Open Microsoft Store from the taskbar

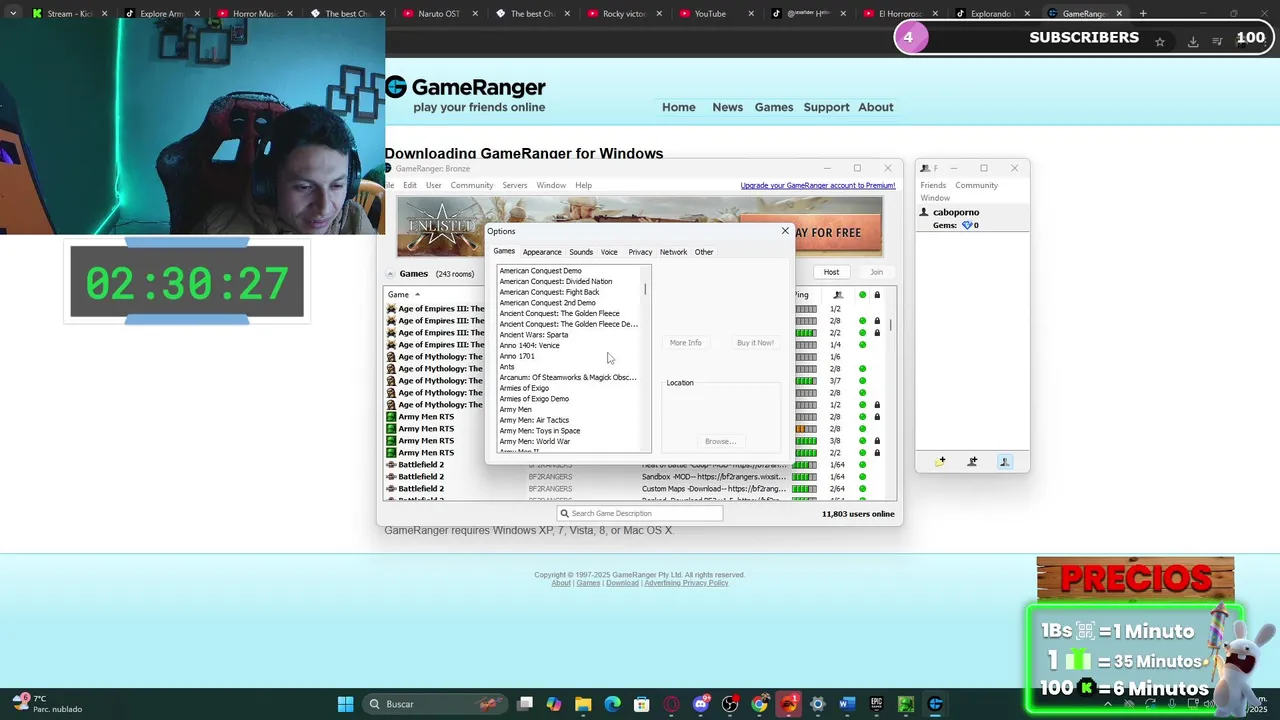(x=641, y=704)
